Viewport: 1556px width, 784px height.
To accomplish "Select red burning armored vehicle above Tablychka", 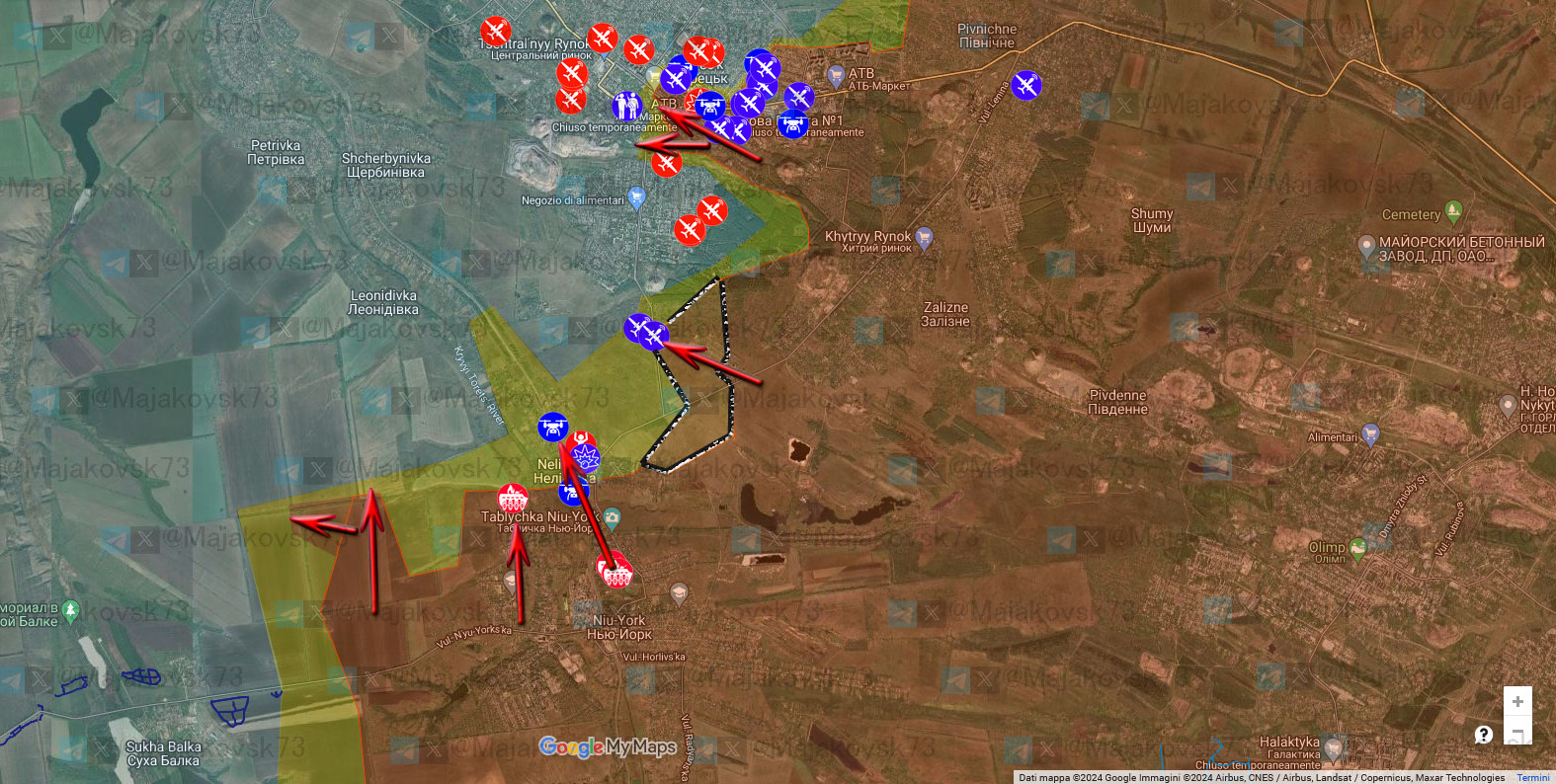I will click(513, 499).
